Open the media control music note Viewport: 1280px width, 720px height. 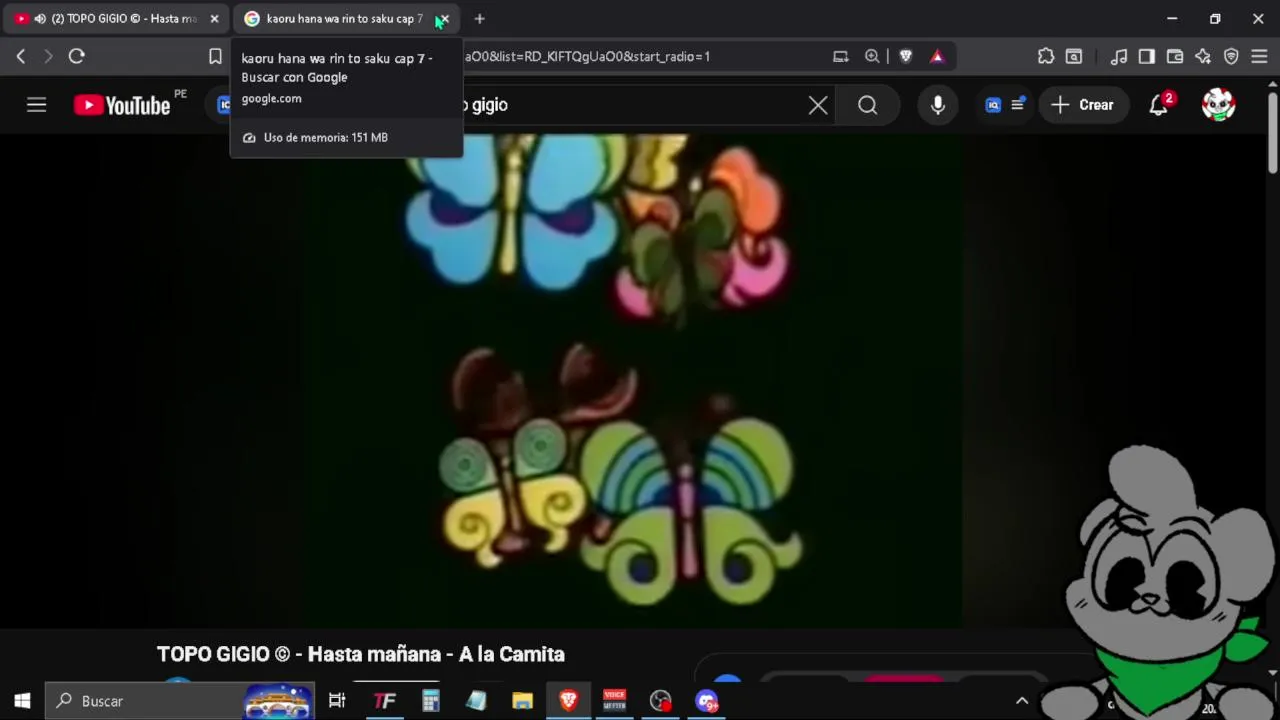point(1120,56)
